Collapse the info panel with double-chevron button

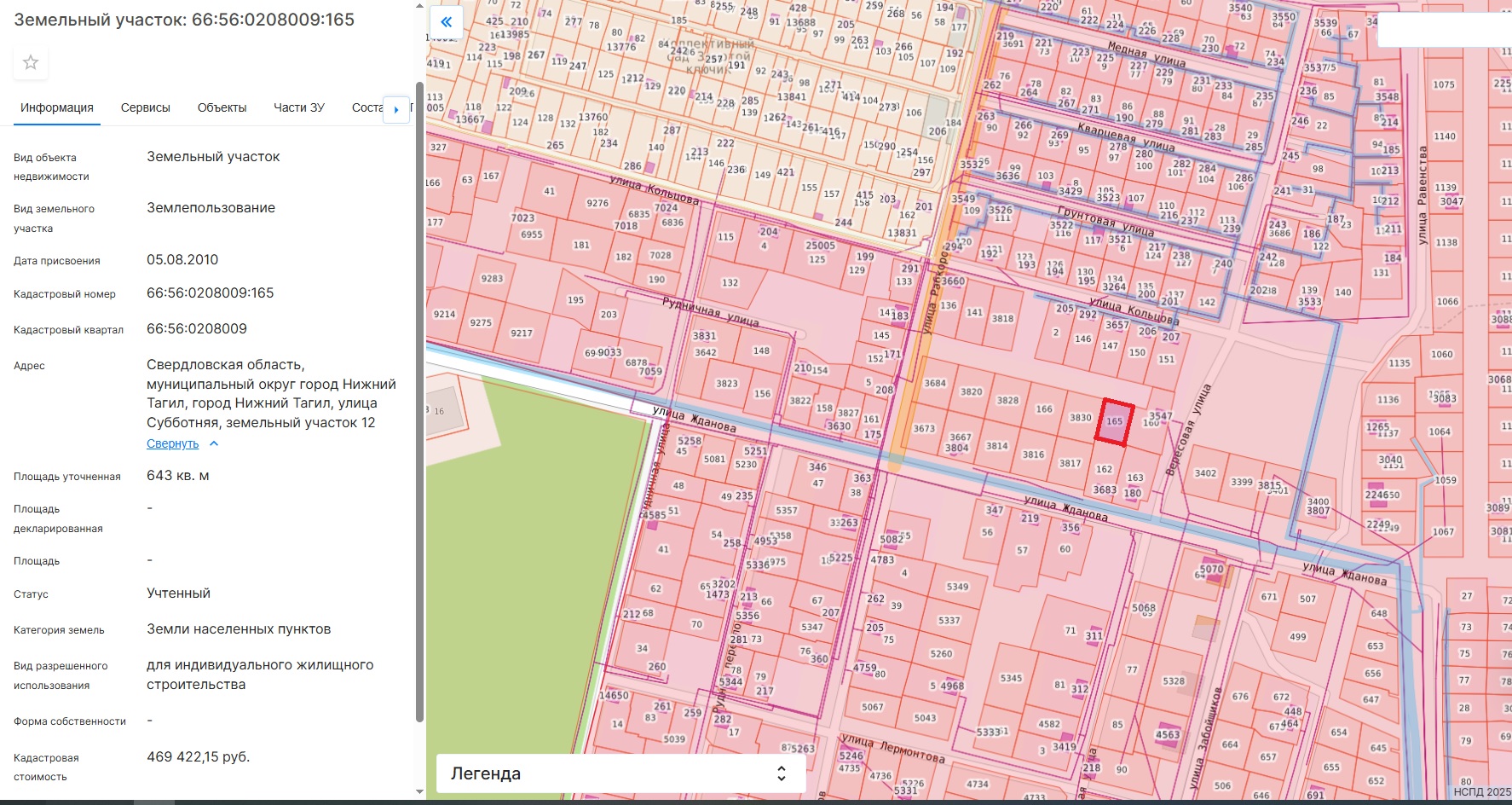point(446,22)
